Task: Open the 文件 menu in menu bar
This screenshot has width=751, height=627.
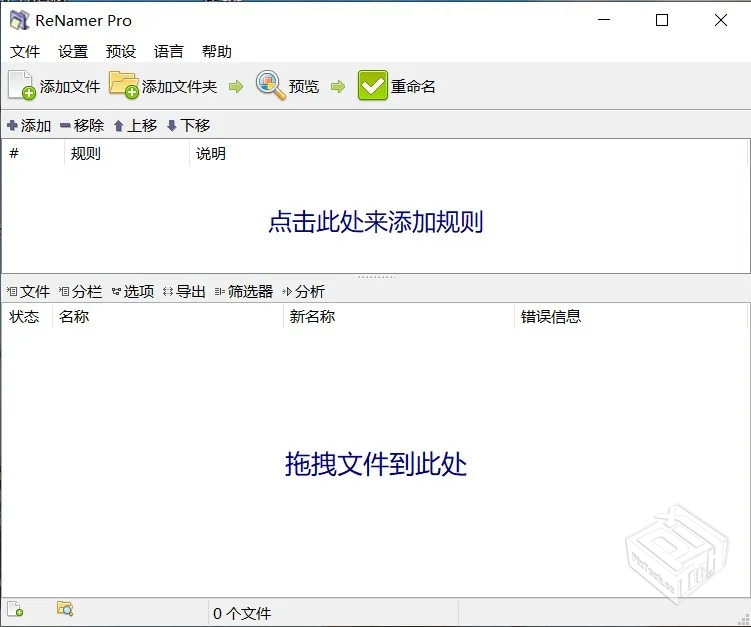Action: pyautogui.click(x=25, y=51)
